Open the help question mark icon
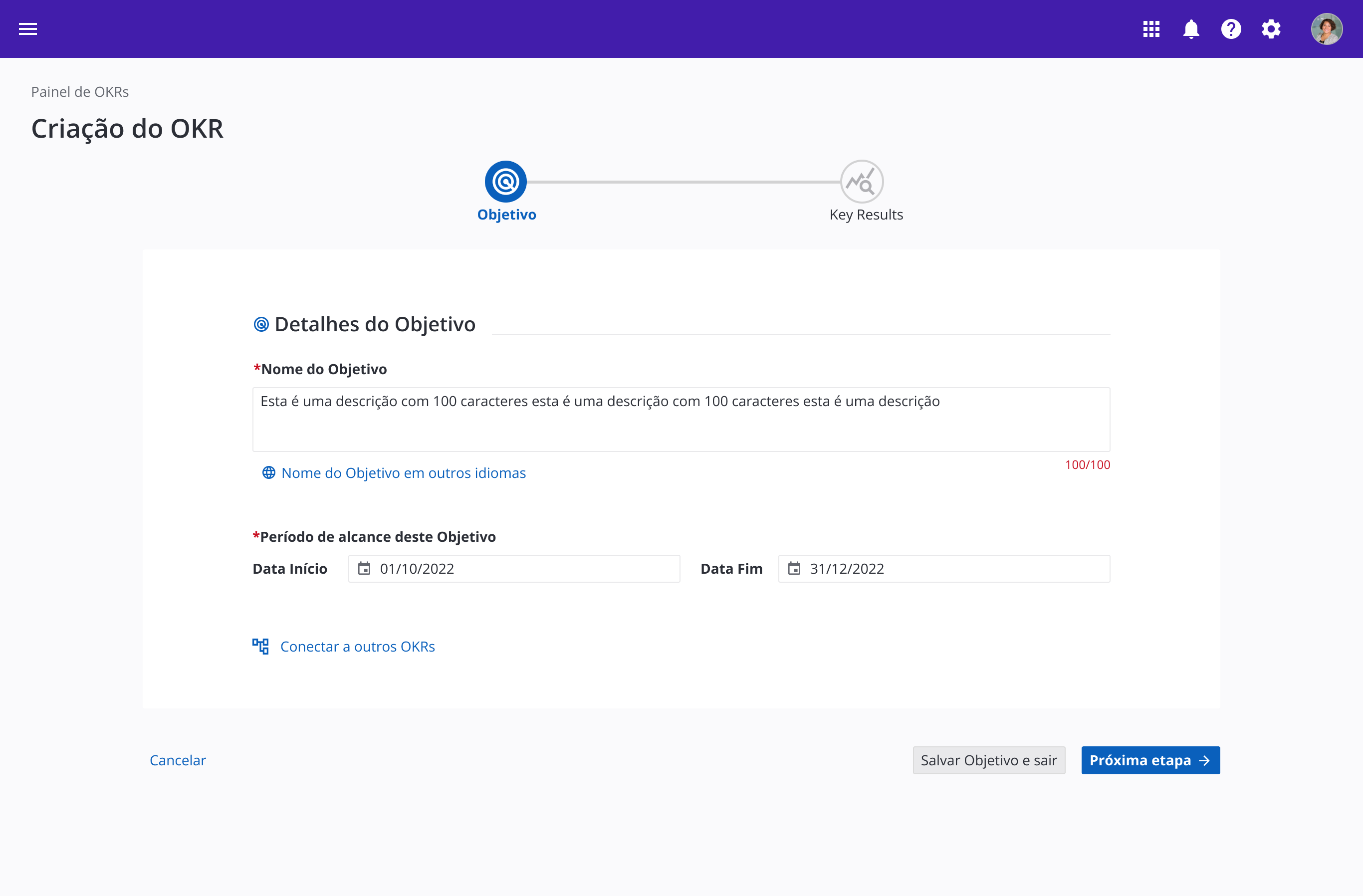Screen dimensions: 1363x896 [x=1231, y=28]
